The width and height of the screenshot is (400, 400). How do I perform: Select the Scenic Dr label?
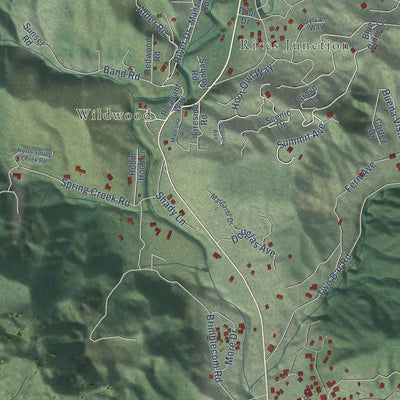click(x=279, y=120)
